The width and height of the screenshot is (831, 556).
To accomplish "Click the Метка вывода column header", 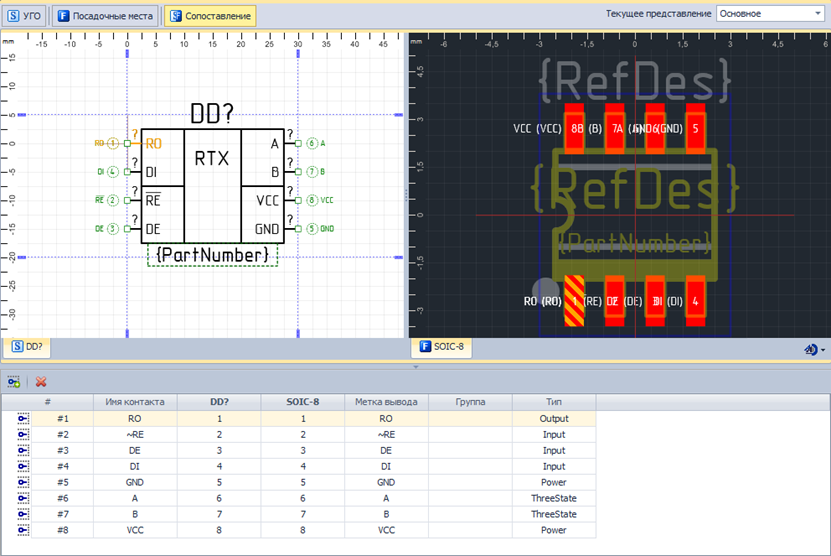I will [x=386, y=402].
